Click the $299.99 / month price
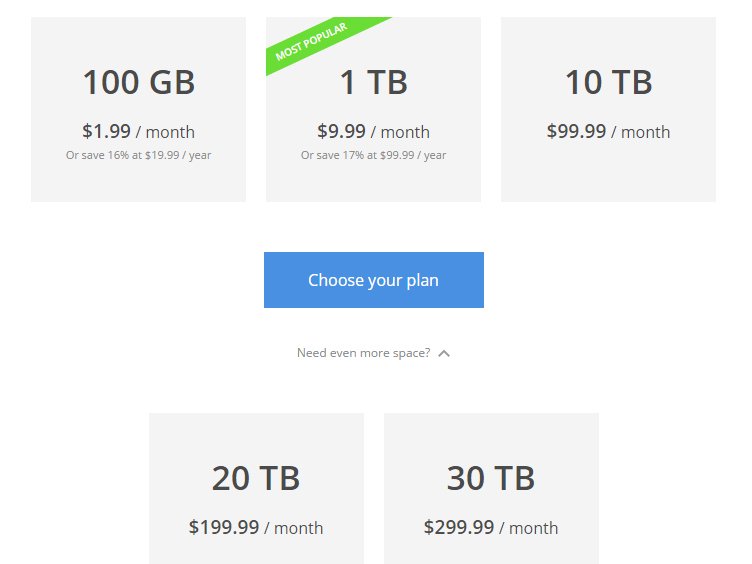The height and width of the screenshot is (564, 752). point(490,527)
